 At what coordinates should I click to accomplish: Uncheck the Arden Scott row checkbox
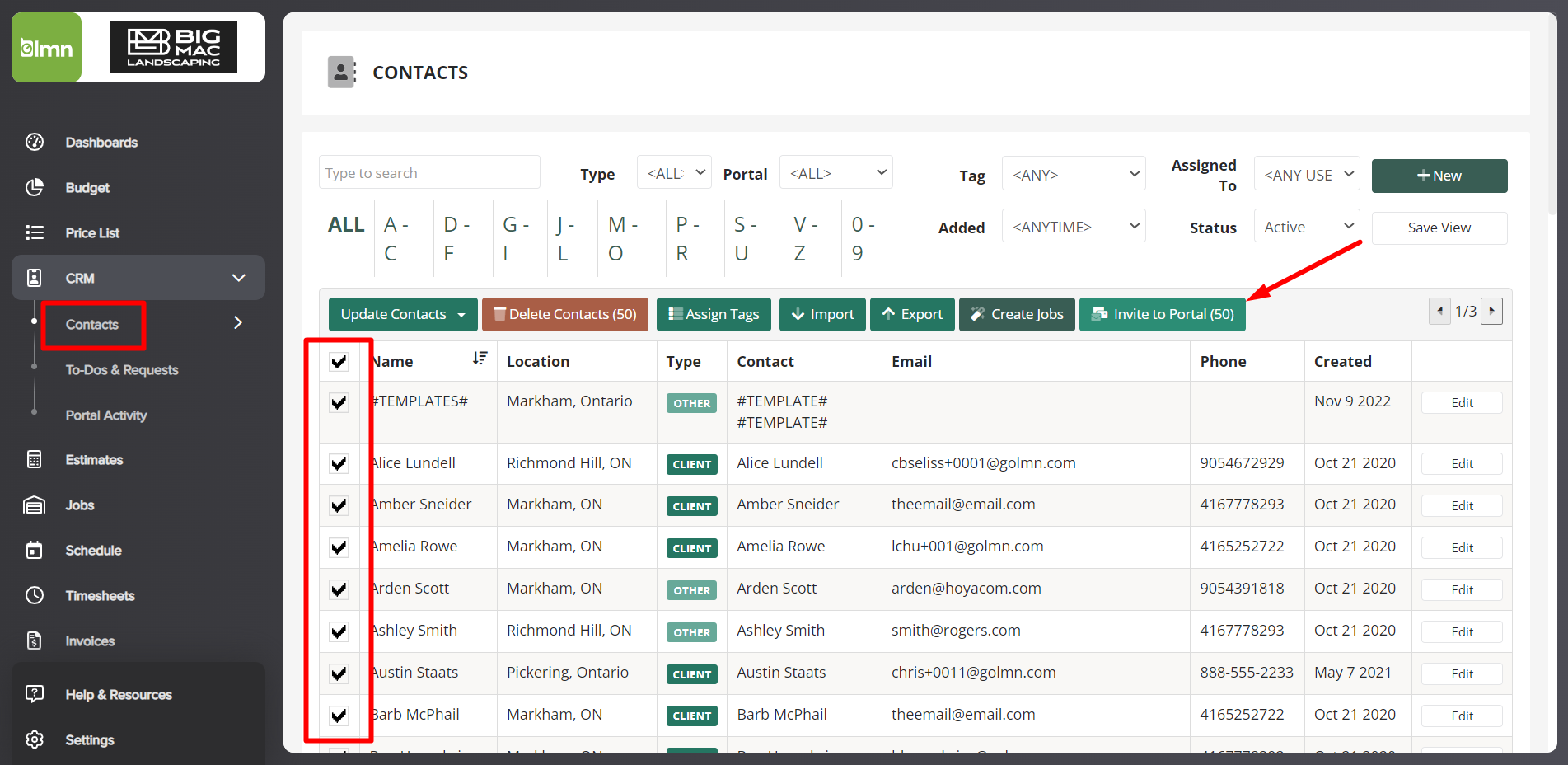[x=339, y=589]
